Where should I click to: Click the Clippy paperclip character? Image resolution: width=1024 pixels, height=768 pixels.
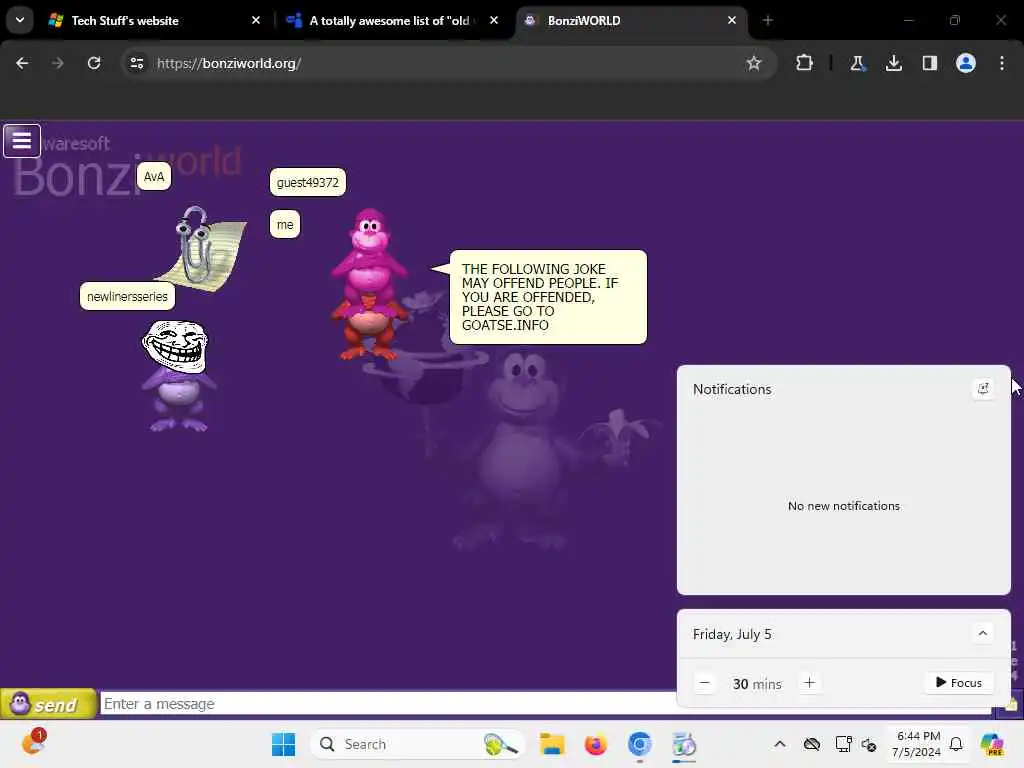(199, 247)
